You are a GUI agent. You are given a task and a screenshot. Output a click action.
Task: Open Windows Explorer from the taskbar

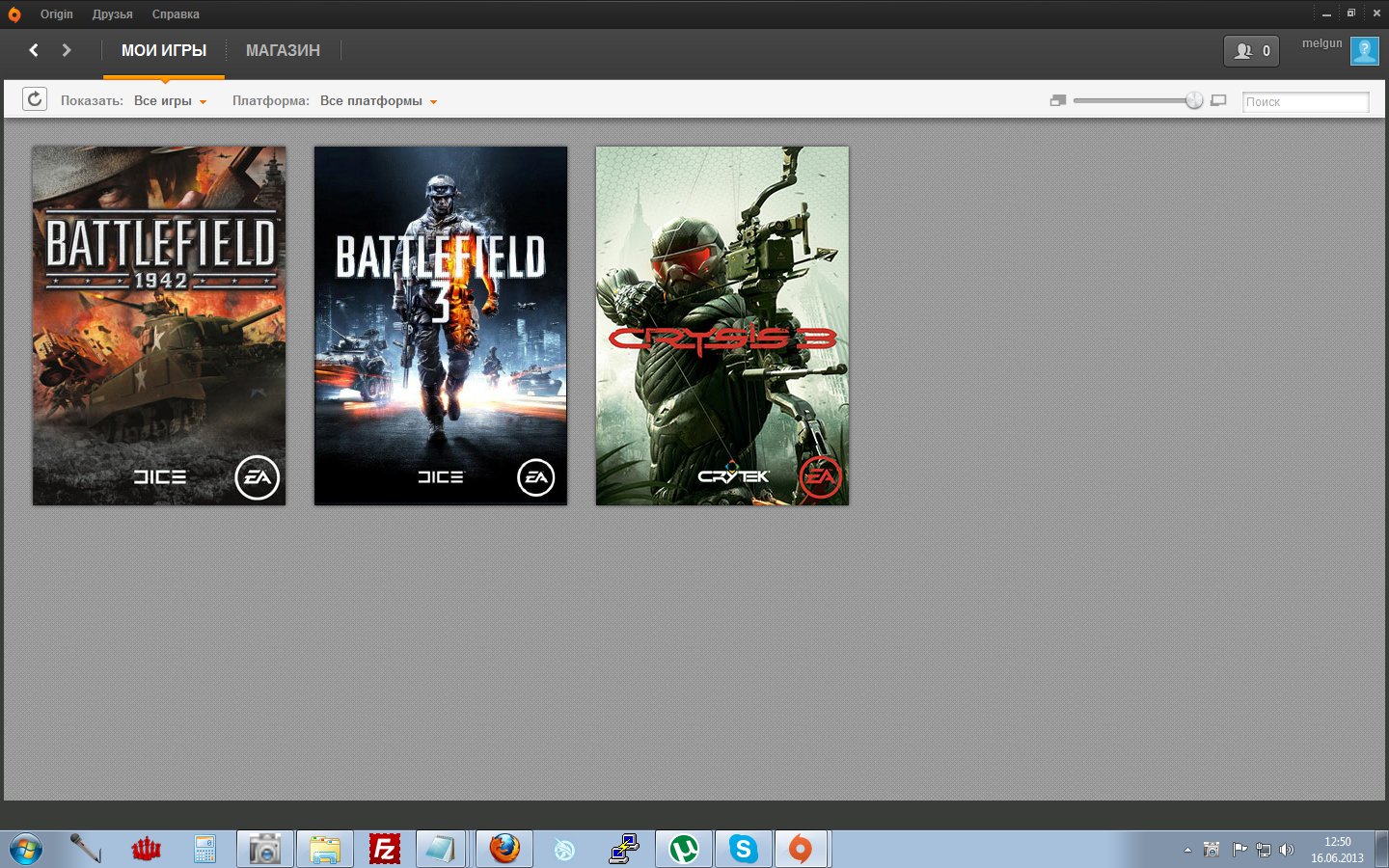(x=324, y=850)
